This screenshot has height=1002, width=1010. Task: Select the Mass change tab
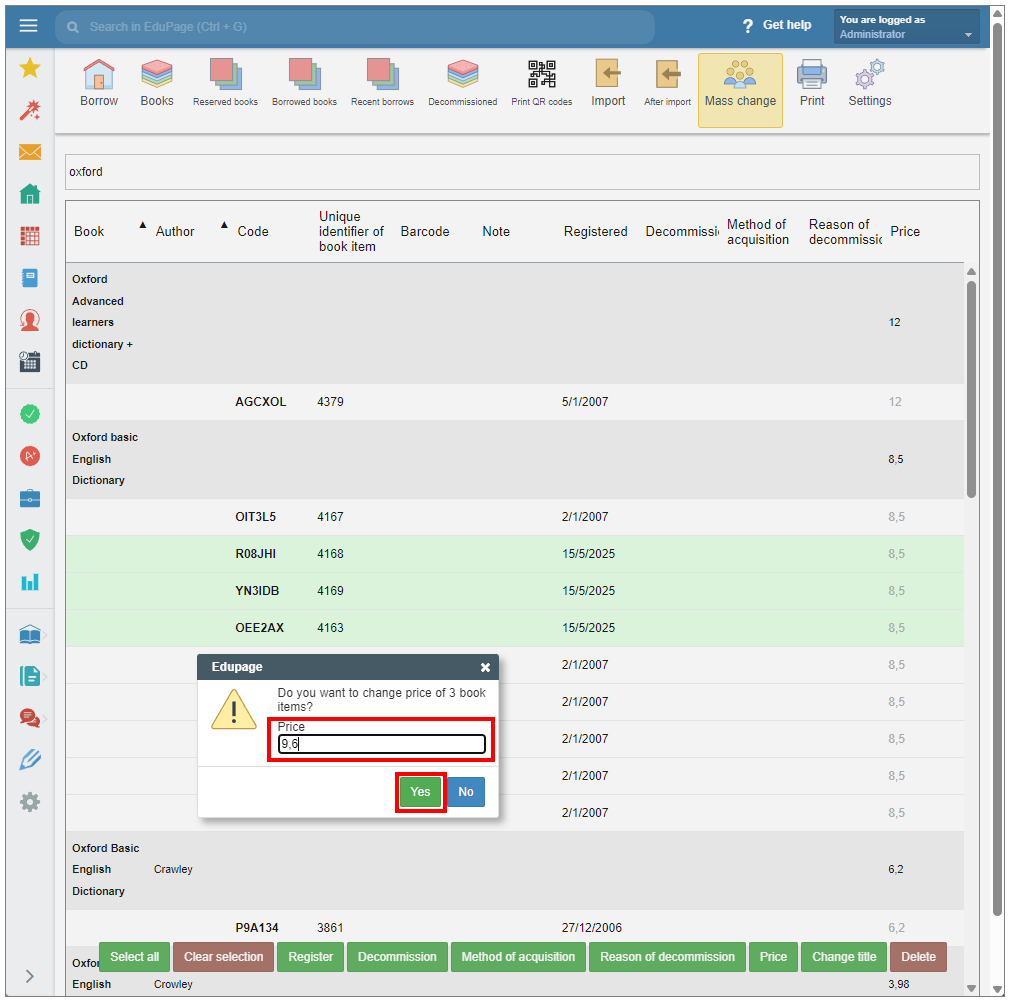740,90
